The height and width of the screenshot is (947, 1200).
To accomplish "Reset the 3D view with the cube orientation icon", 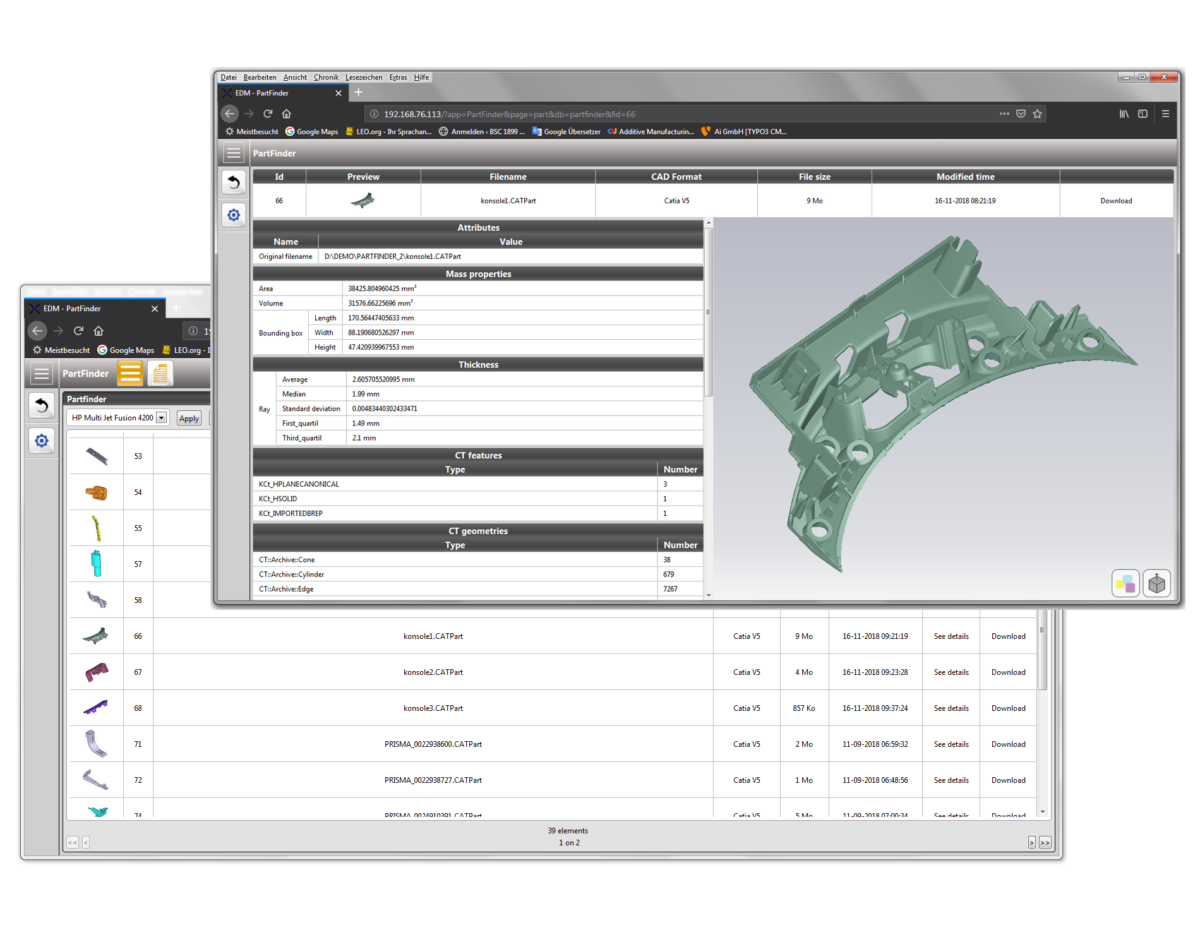I will 1156,582.
